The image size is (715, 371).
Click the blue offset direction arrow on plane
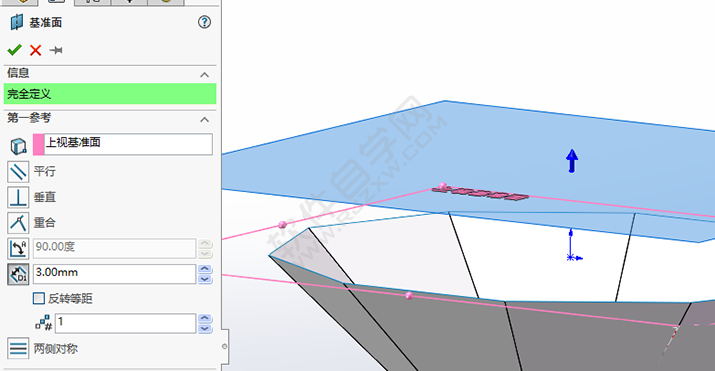tap(572, 161)
